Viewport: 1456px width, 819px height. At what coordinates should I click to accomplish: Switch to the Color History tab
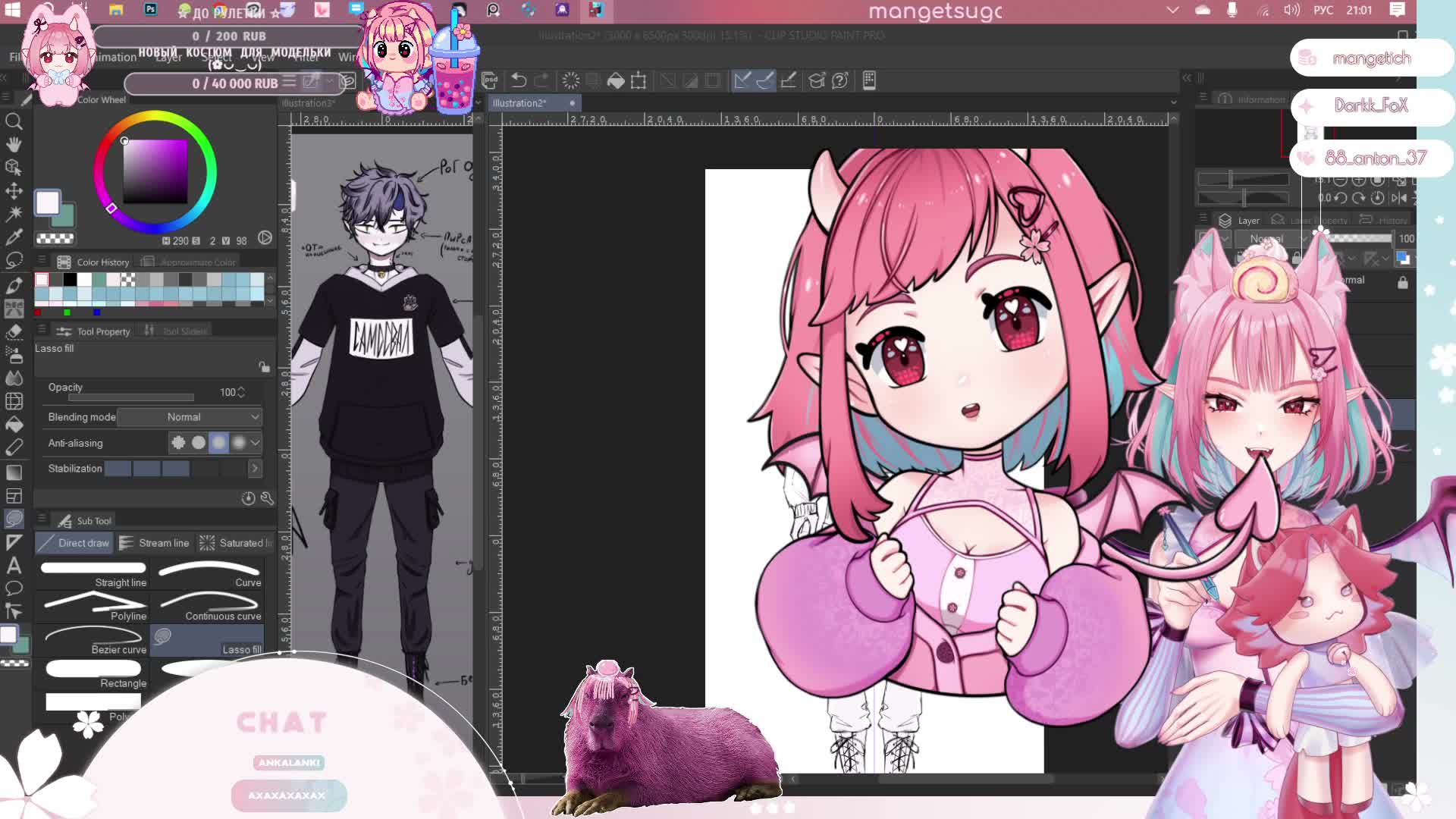[x=93, y=262]
